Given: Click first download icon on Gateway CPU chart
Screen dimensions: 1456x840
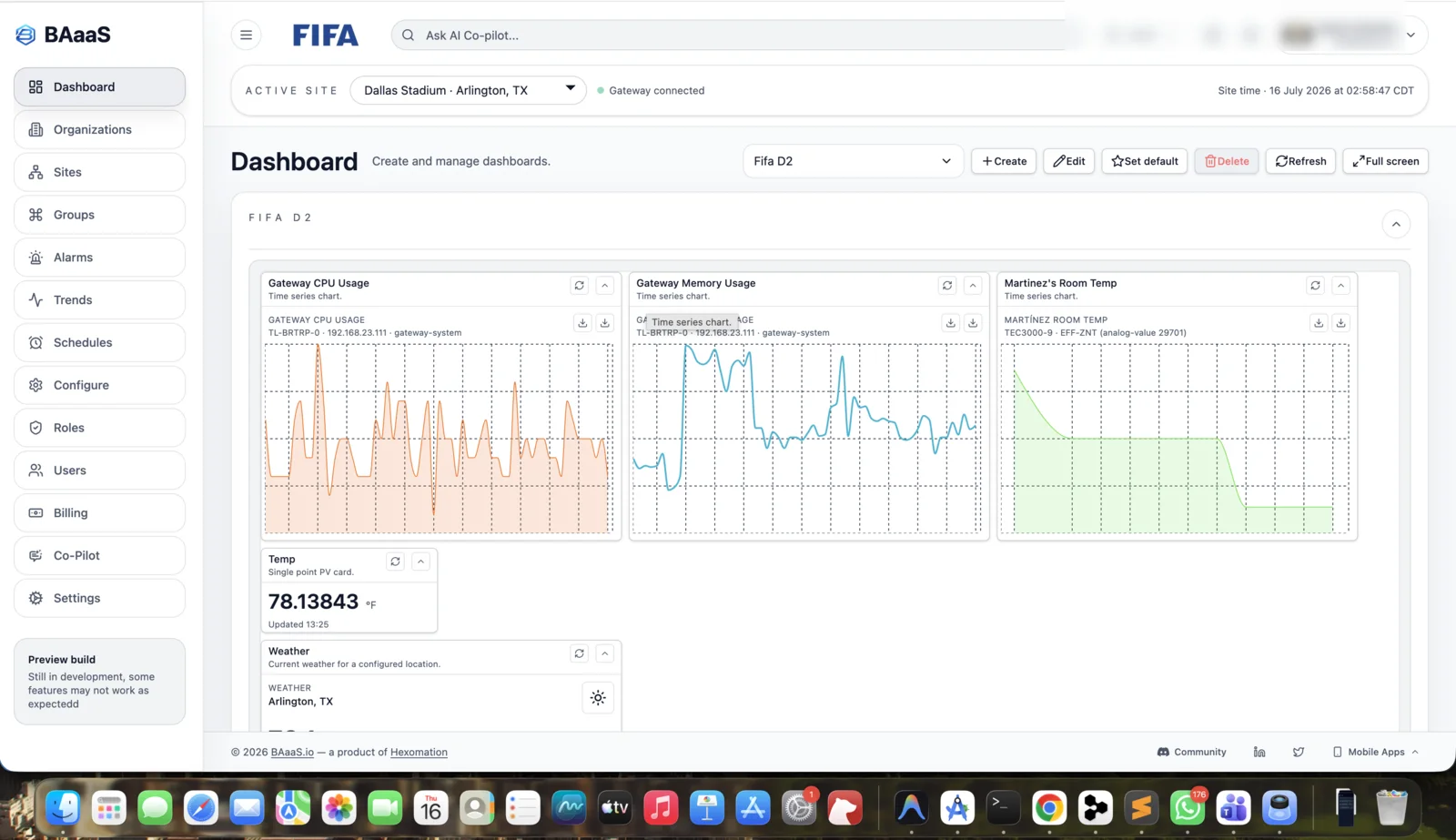Looking at the screenshot, I should click(x=582, y=323).
